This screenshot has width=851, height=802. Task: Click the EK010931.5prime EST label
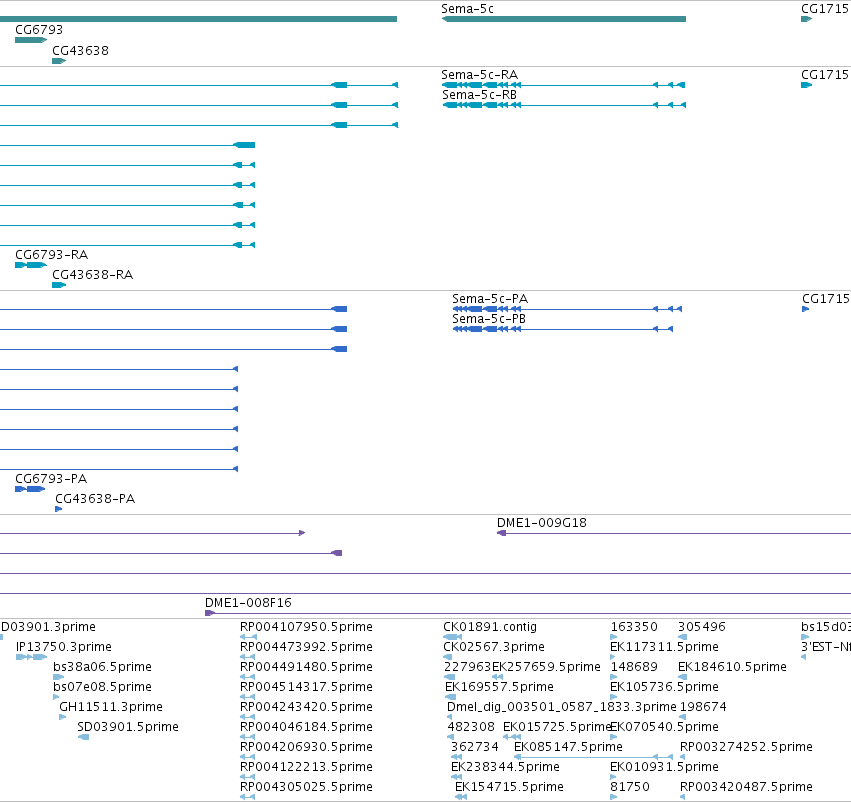[664, 767]
